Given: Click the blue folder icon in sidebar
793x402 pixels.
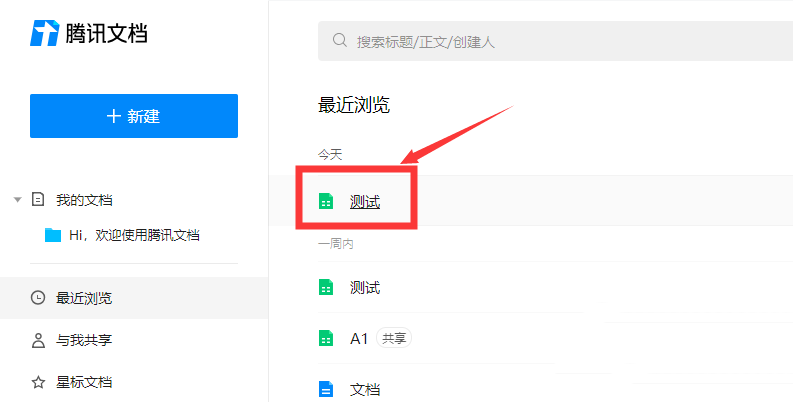Looking at the screenshot, I should point(53,235).
